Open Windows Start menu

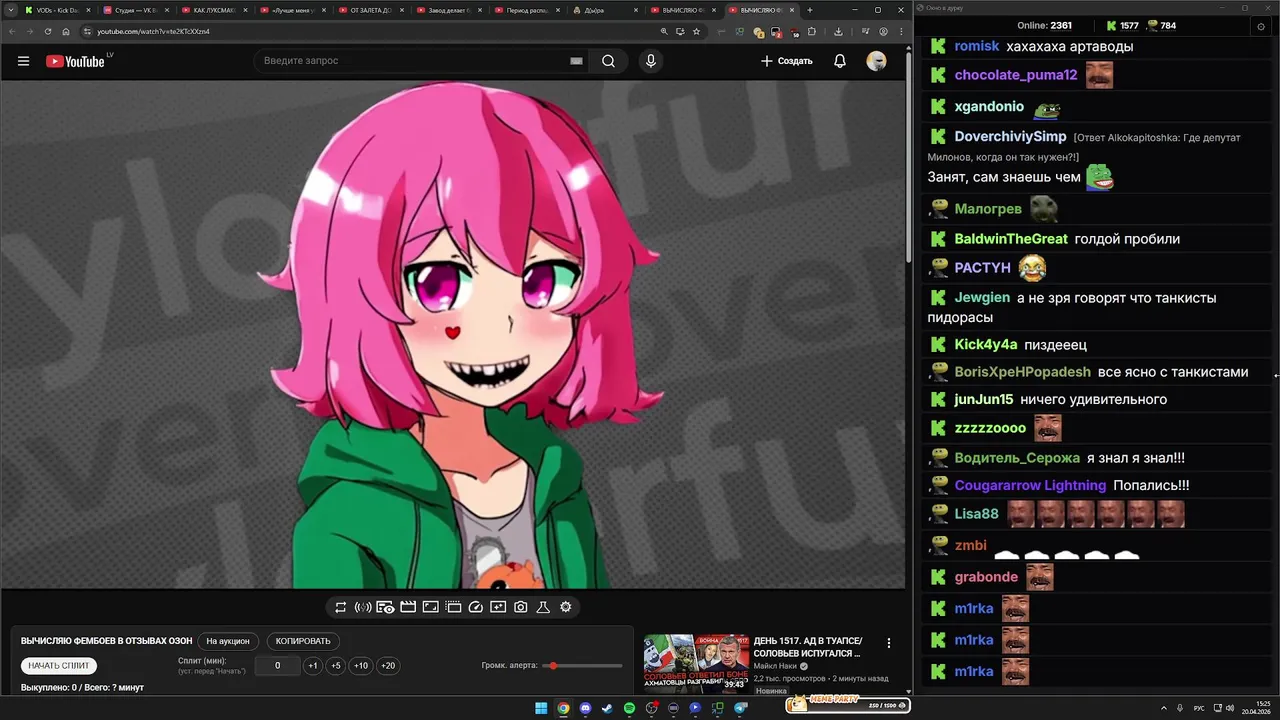541,708
